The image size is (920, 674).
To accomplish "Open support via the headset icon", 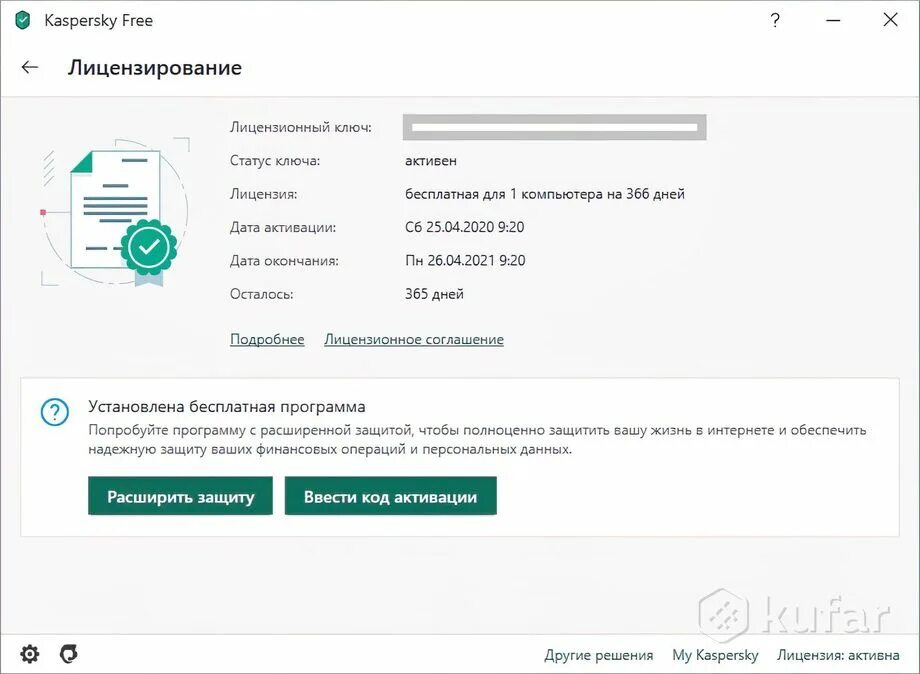I will point(69,653).
